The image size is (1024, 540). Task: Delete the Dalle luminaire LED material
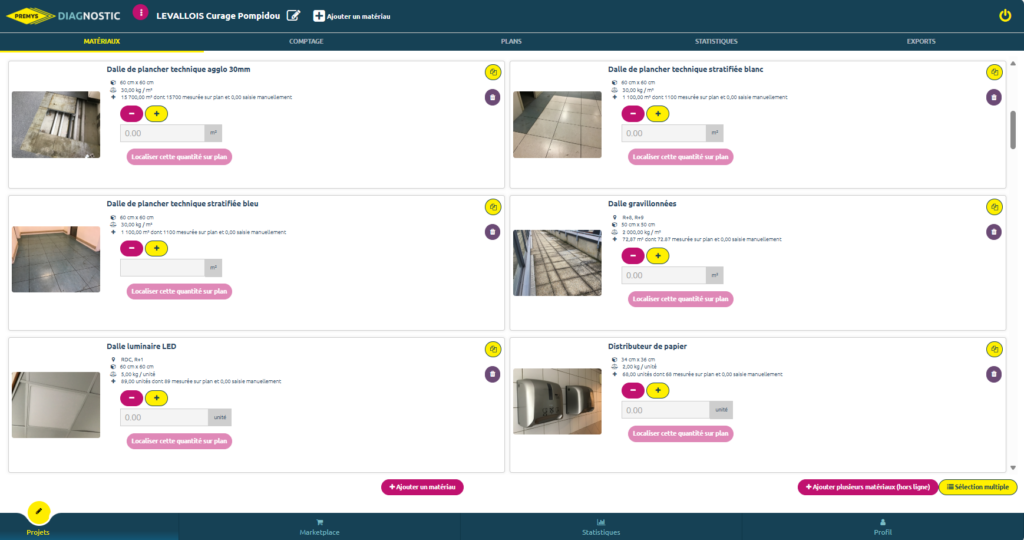tap(492, 374)
